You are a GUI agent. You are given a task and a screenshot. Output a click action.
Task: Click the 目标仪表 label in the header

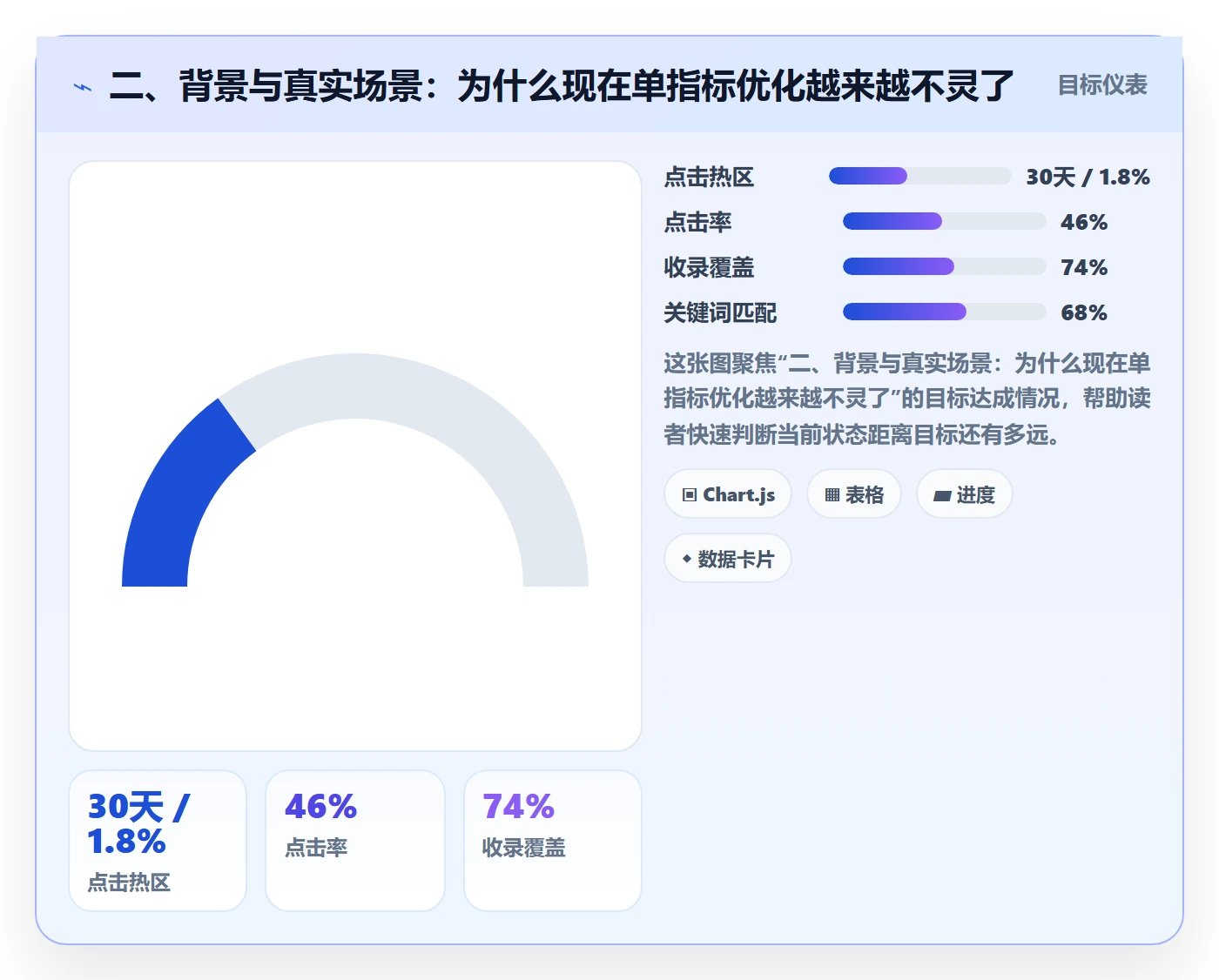point(1102,85)
